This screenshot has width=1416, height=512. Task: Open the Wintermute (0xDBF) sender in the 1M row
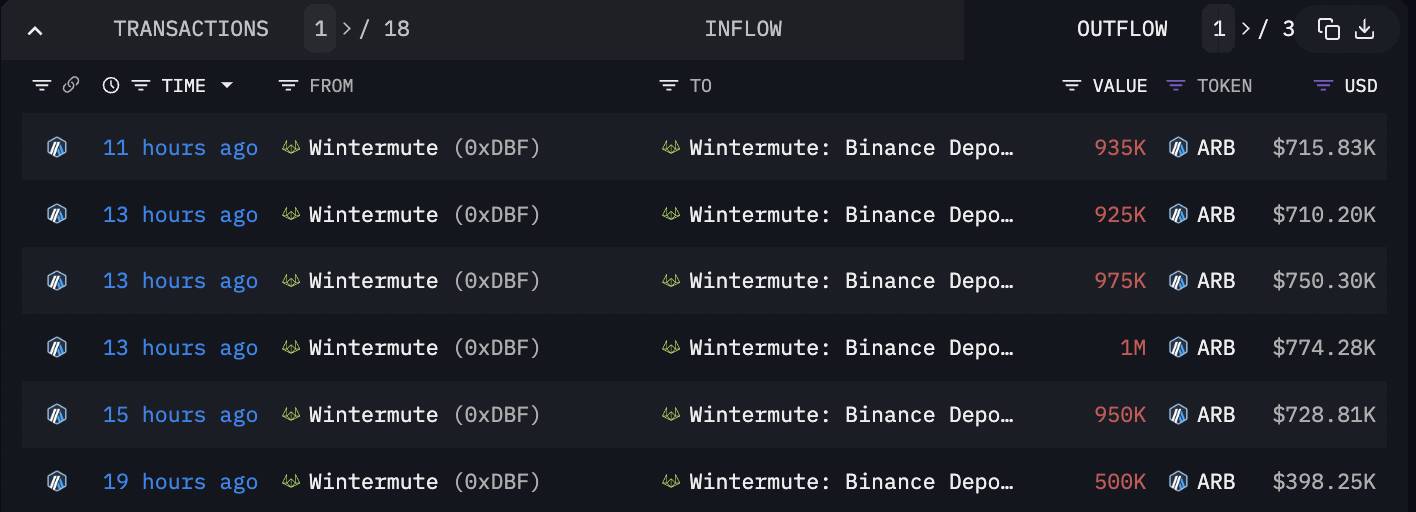point(424,348)
